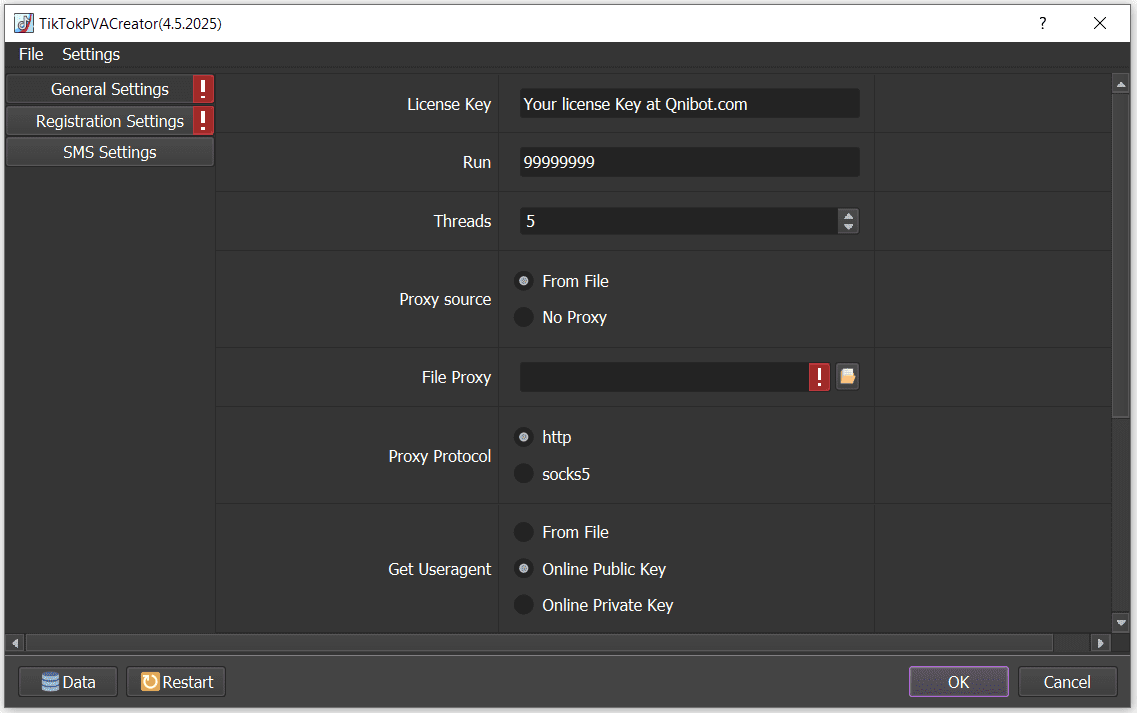Click the "Proxy source" label
This screenshot has width=1137, height=713.
[445, 299]
